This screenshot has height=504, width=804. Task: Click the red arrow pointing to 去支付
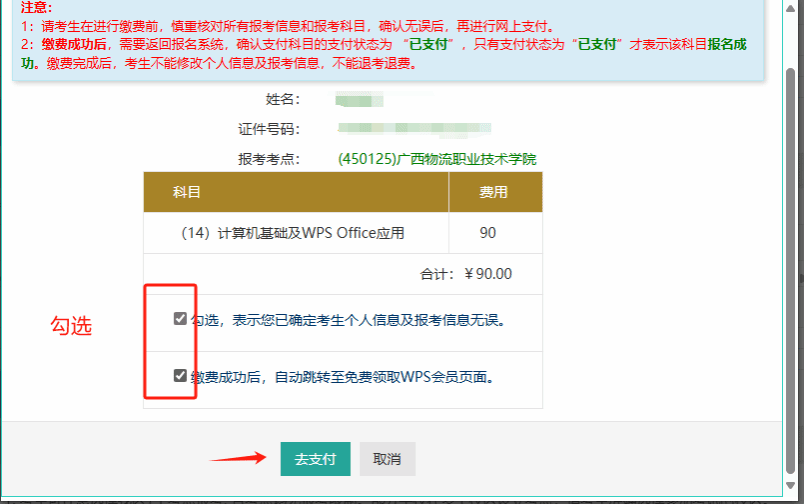[x=238, y=459]
